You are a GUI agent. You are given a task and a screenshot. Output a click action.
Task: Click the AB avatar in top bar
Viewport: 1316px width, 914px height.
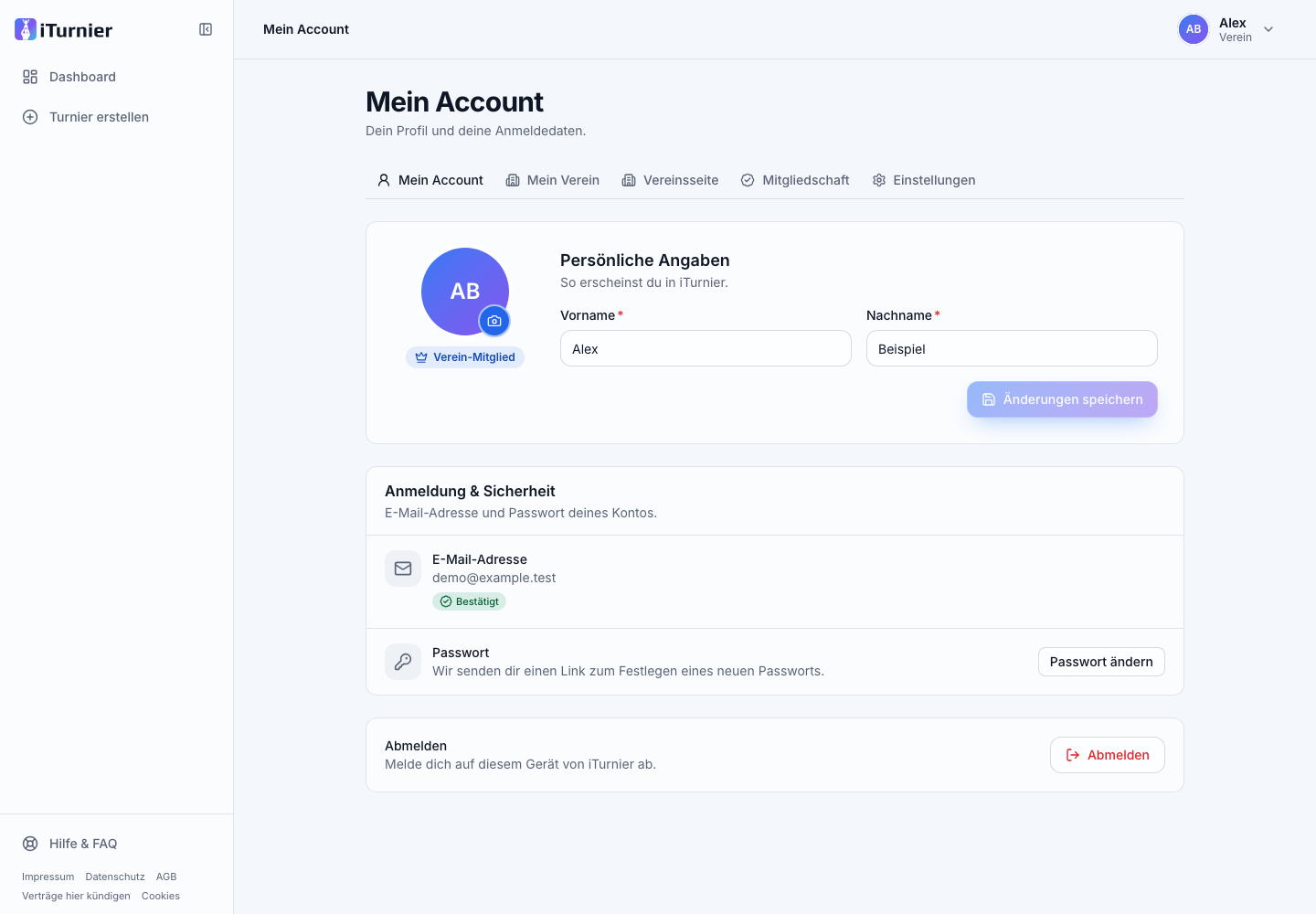(x=1194, y=29)
